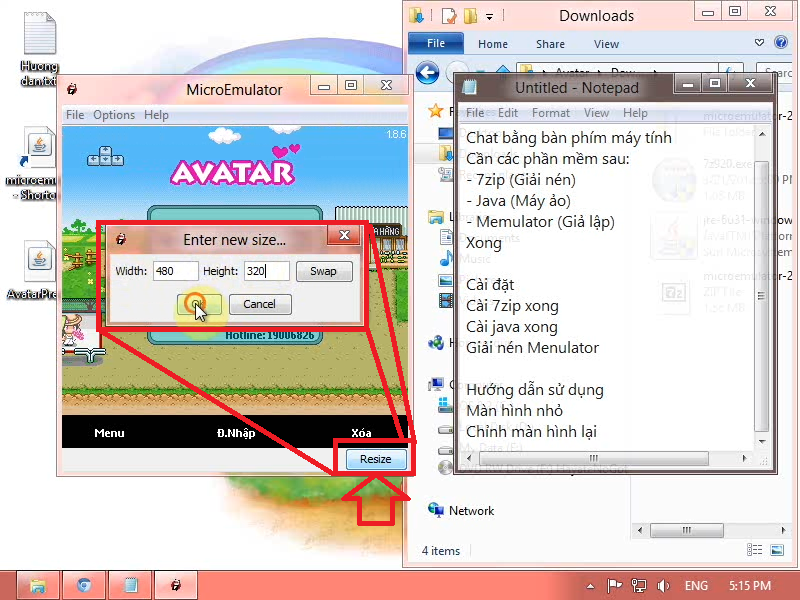Click the Resize button in MicroEmulator
Viewport: 800px width, 600px height.
coord(376,459)
